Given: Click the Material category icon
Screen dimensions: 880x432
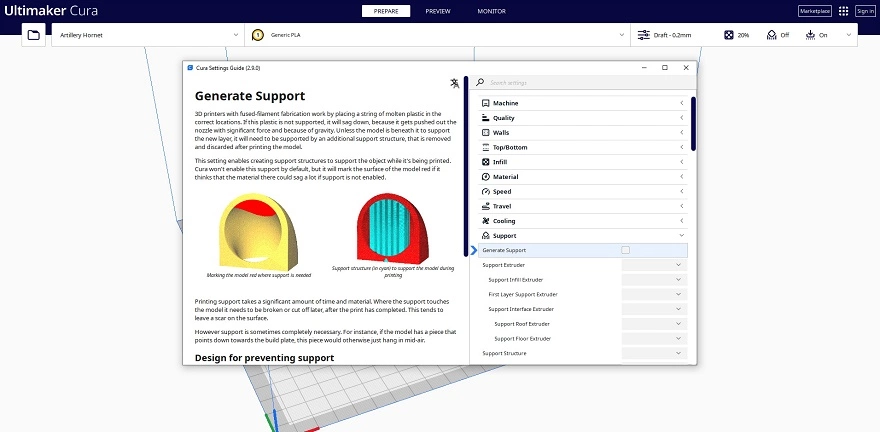Looking at the screenshot, I should pyautogui.click(x=485, y=177).
